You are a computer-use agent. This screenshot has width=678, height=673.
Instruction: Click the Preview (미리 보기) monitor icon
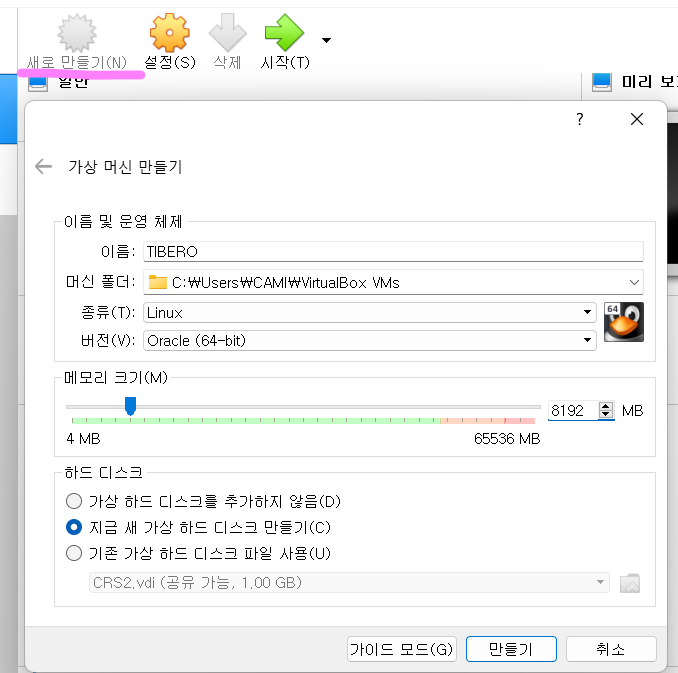(601, 81)
